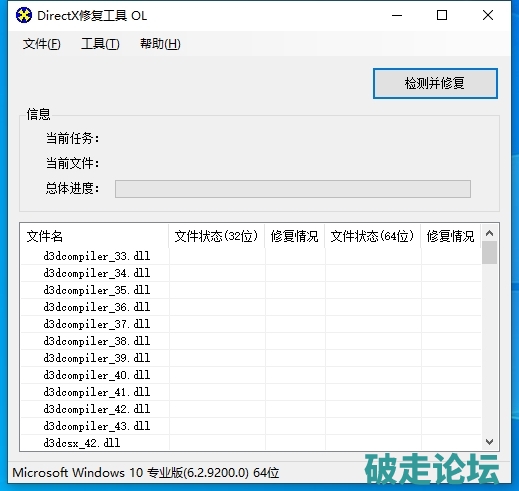Sort by 文件名 column header
This screenshot has height=491, width=519.
[x=94, y=236]
